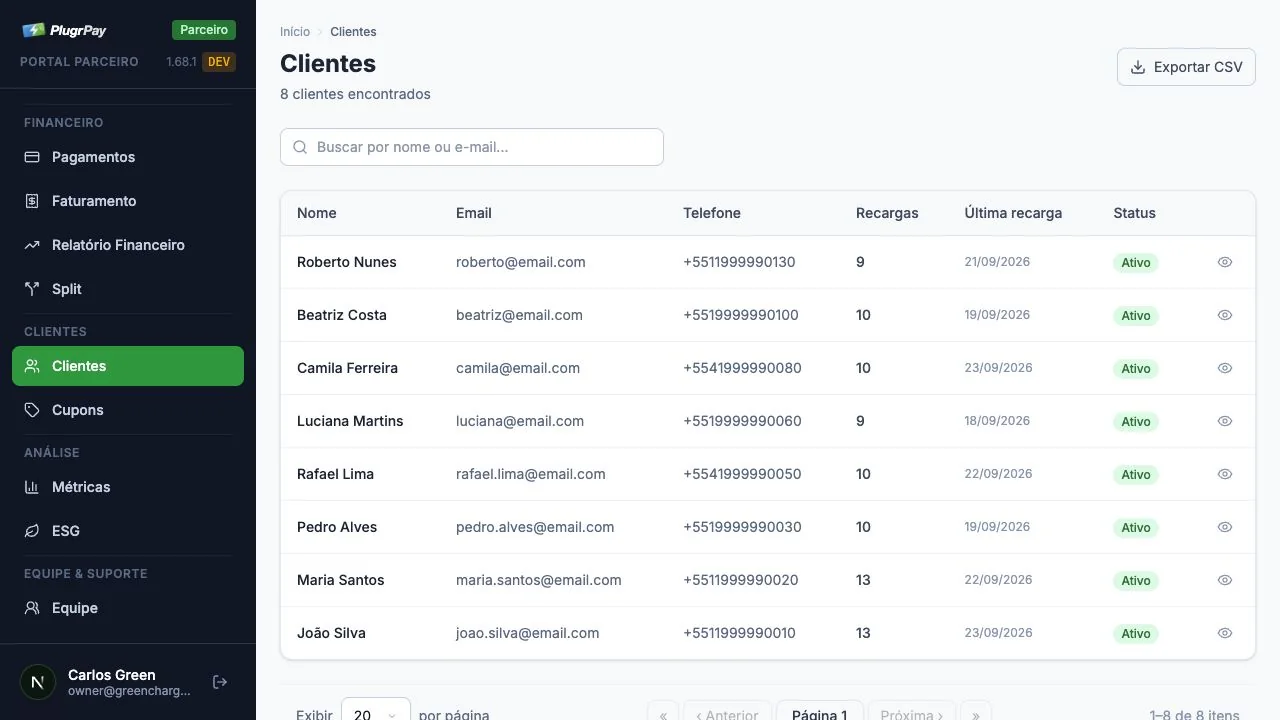Click the Ativo badge in João Silva's row

(x=1136, y=634)
